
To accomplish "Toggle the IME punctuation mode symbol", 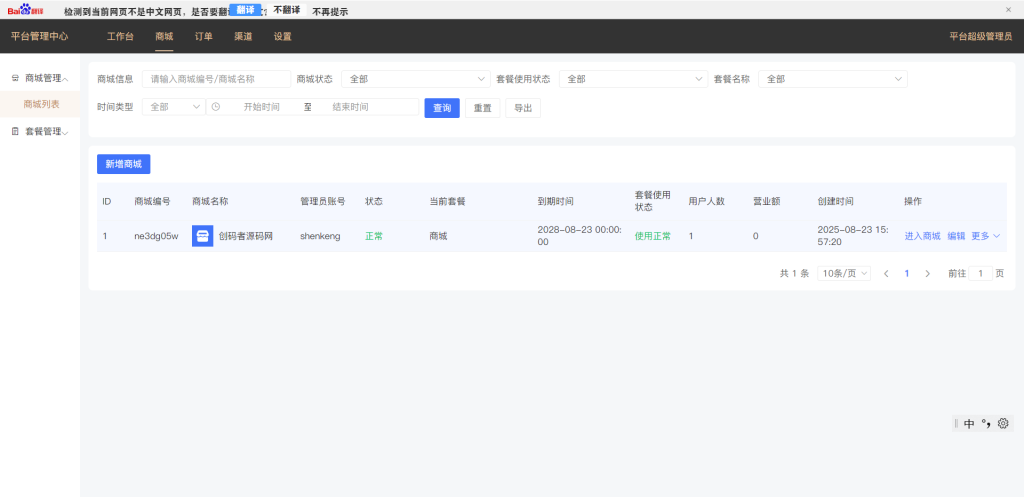I will coord(986,423).
